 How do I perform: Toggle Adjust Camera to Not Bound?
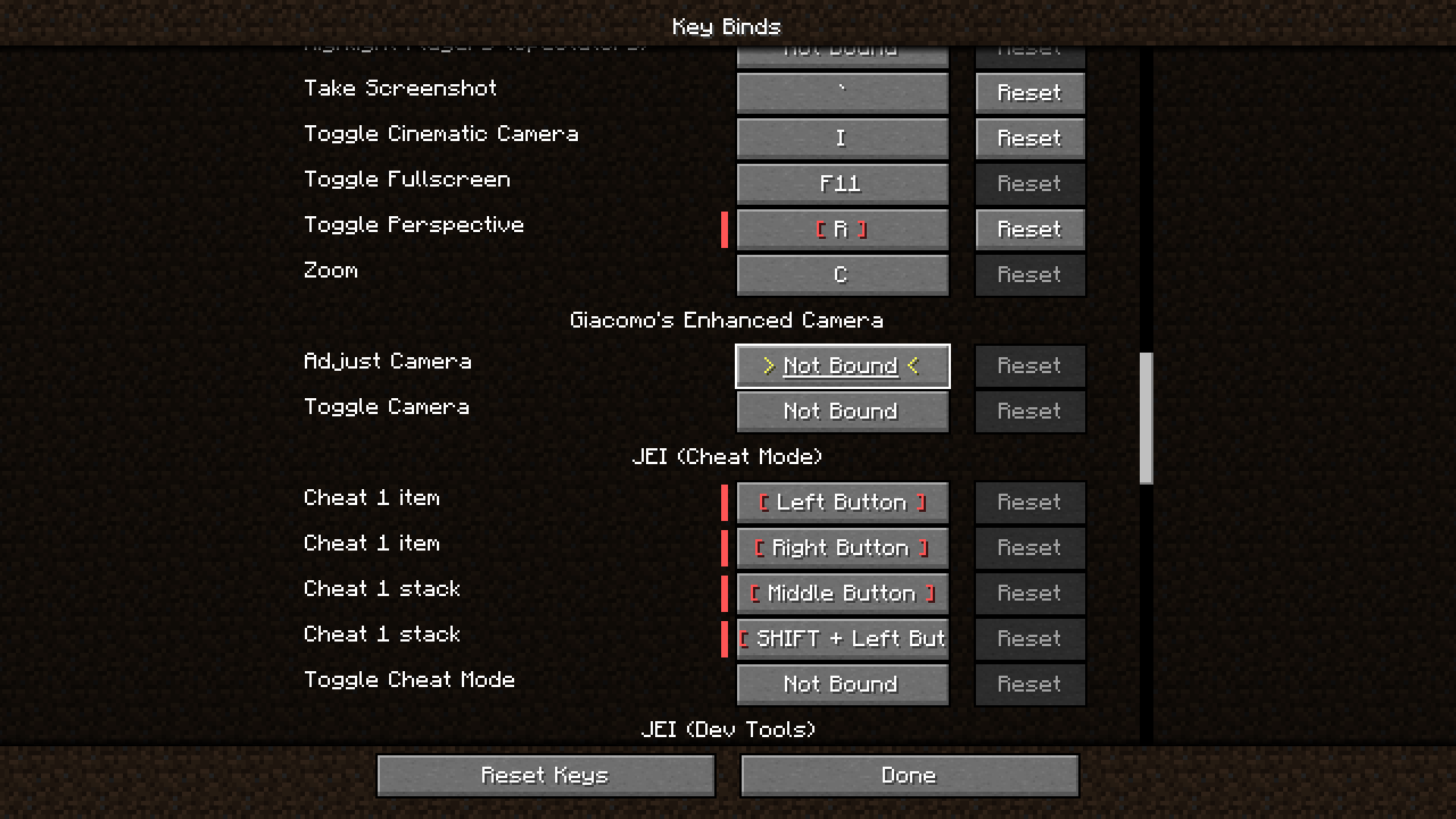842,365
